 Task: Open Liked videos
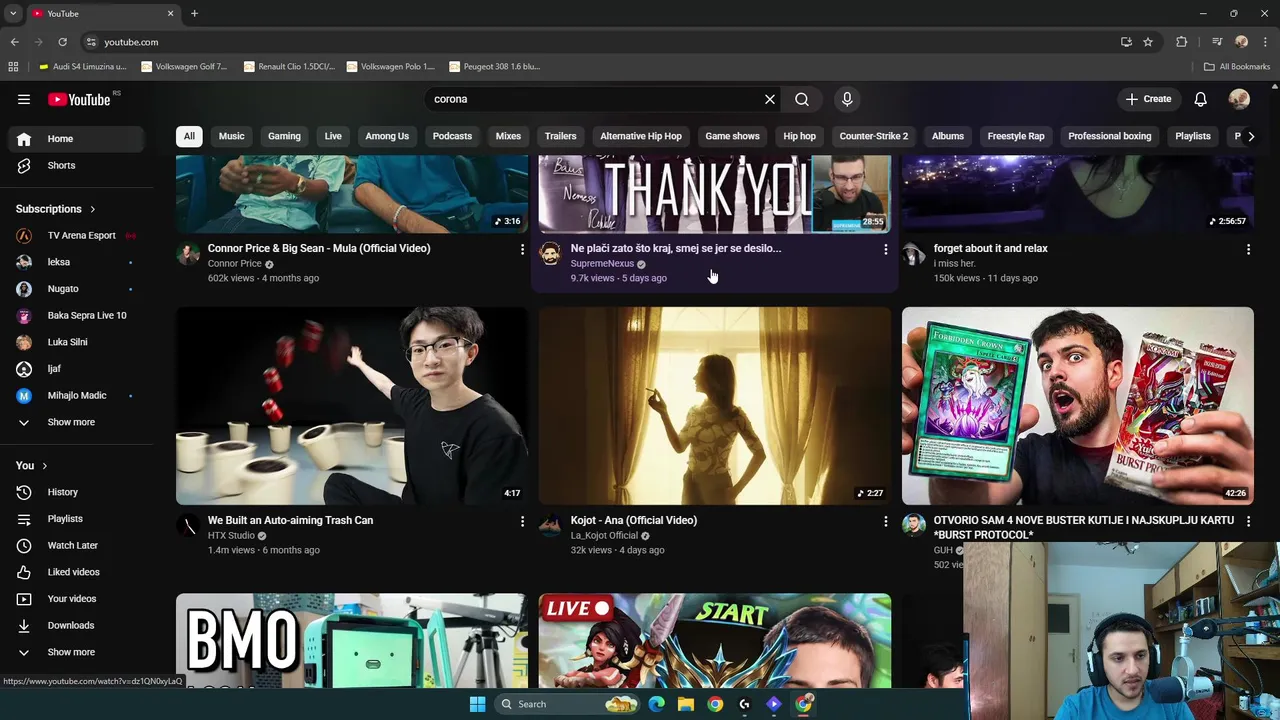77,572
